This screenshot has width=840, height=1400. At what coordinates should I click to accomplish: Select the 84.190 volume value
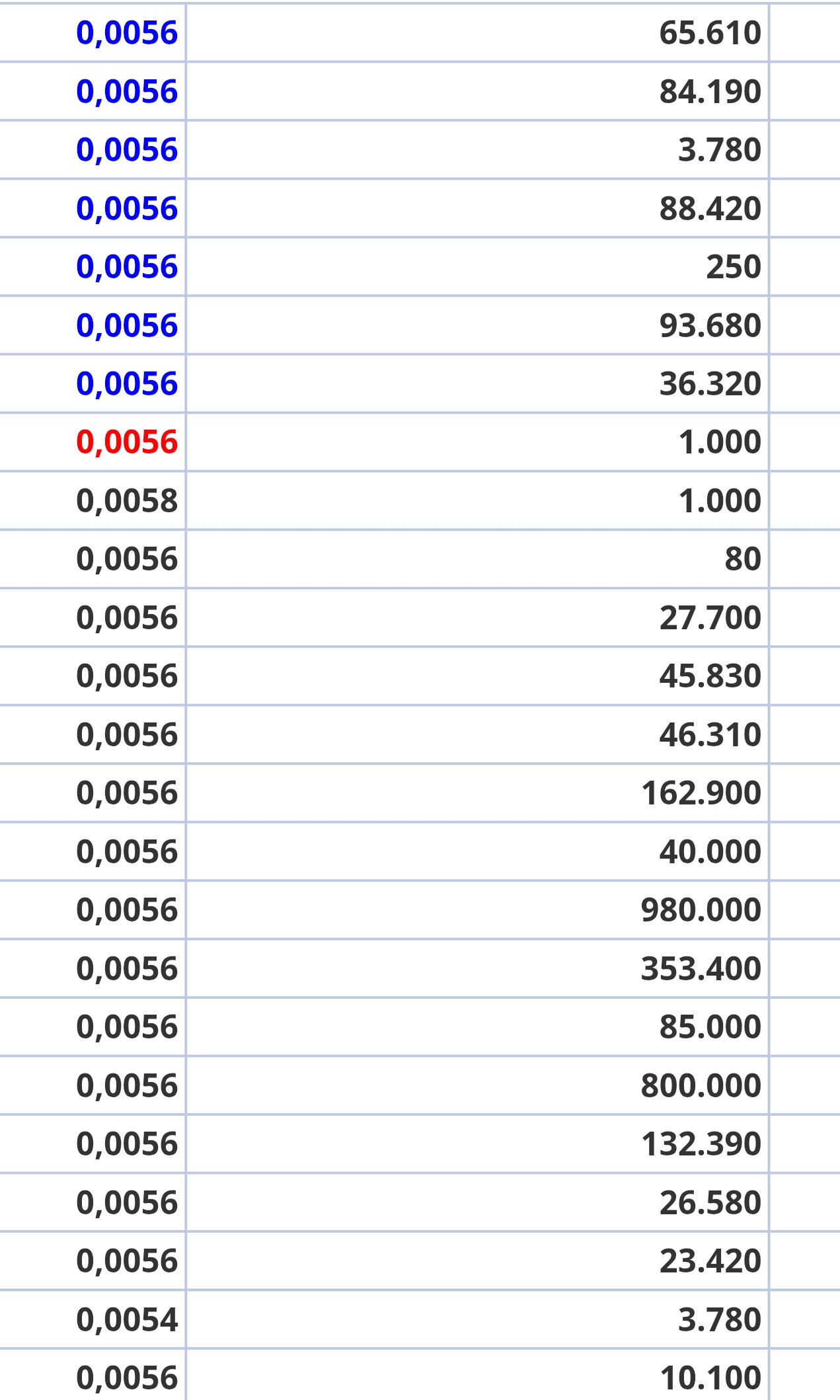point(710,91)
